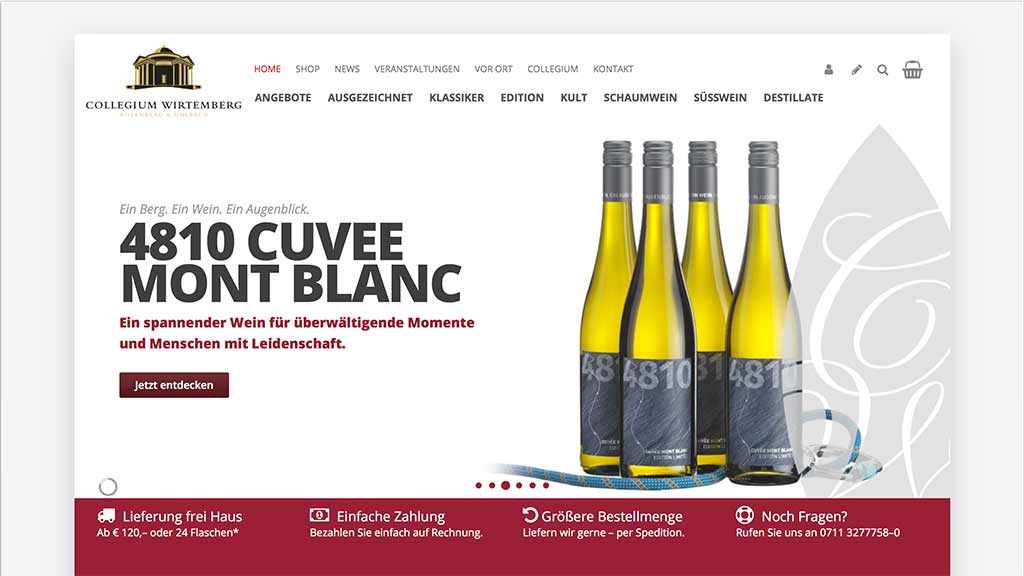The width and height of the screenshot is (1024, 576).
Task: Open the VERANSTALTUNGEN menu item
Action: pyautogui.click(x=417, y=69)
